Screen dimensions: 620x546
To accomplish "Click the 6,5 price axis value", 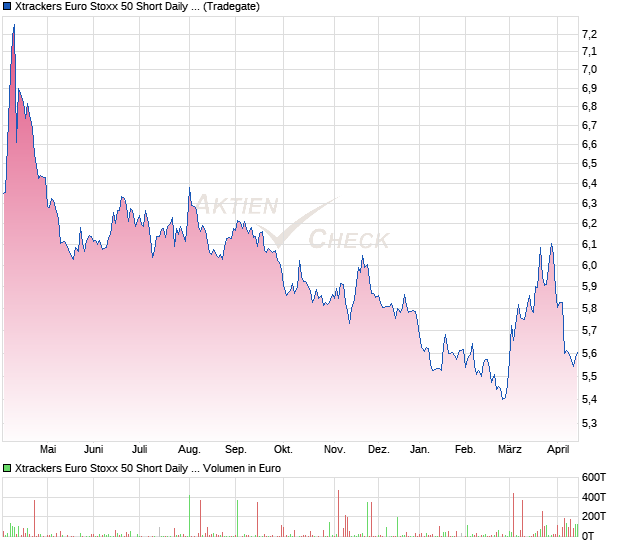I will point(590,163).
